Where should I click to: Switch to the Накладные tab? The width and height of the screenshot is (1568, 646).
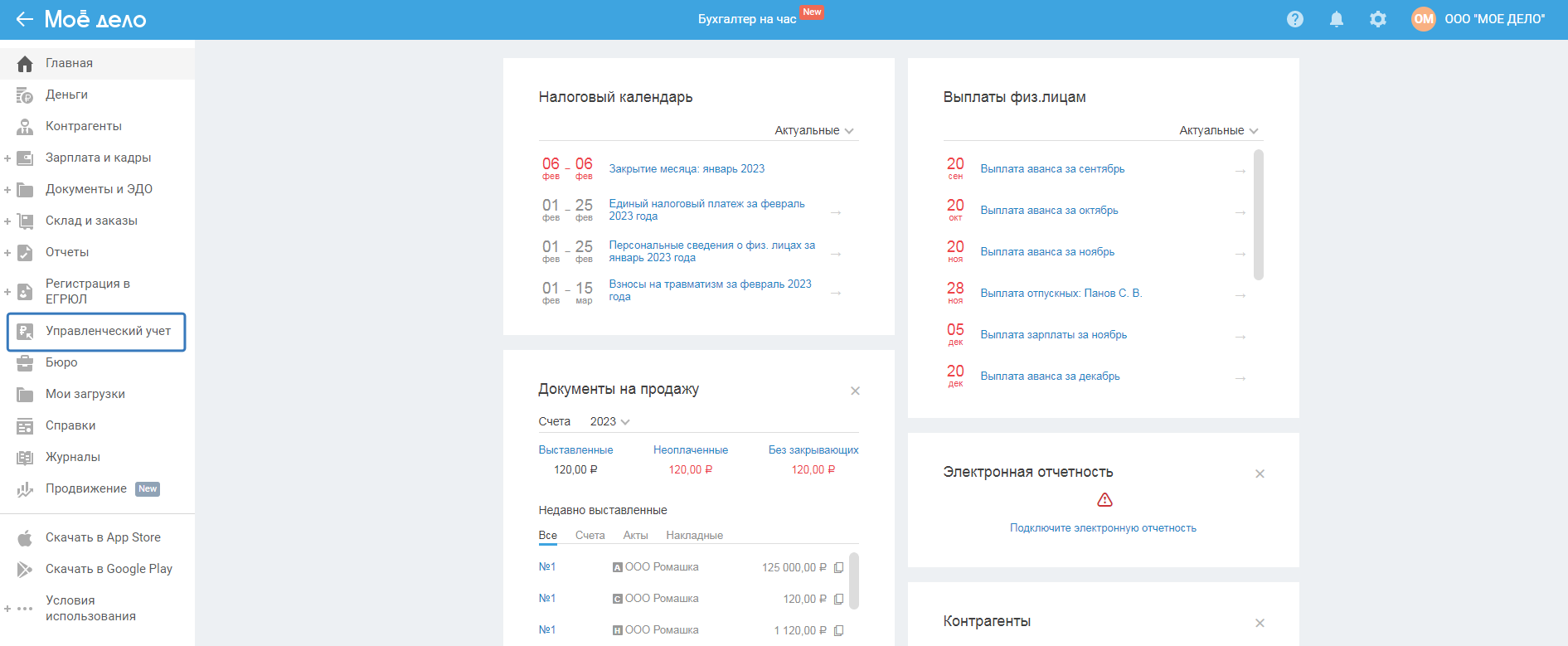coord(695,536)
